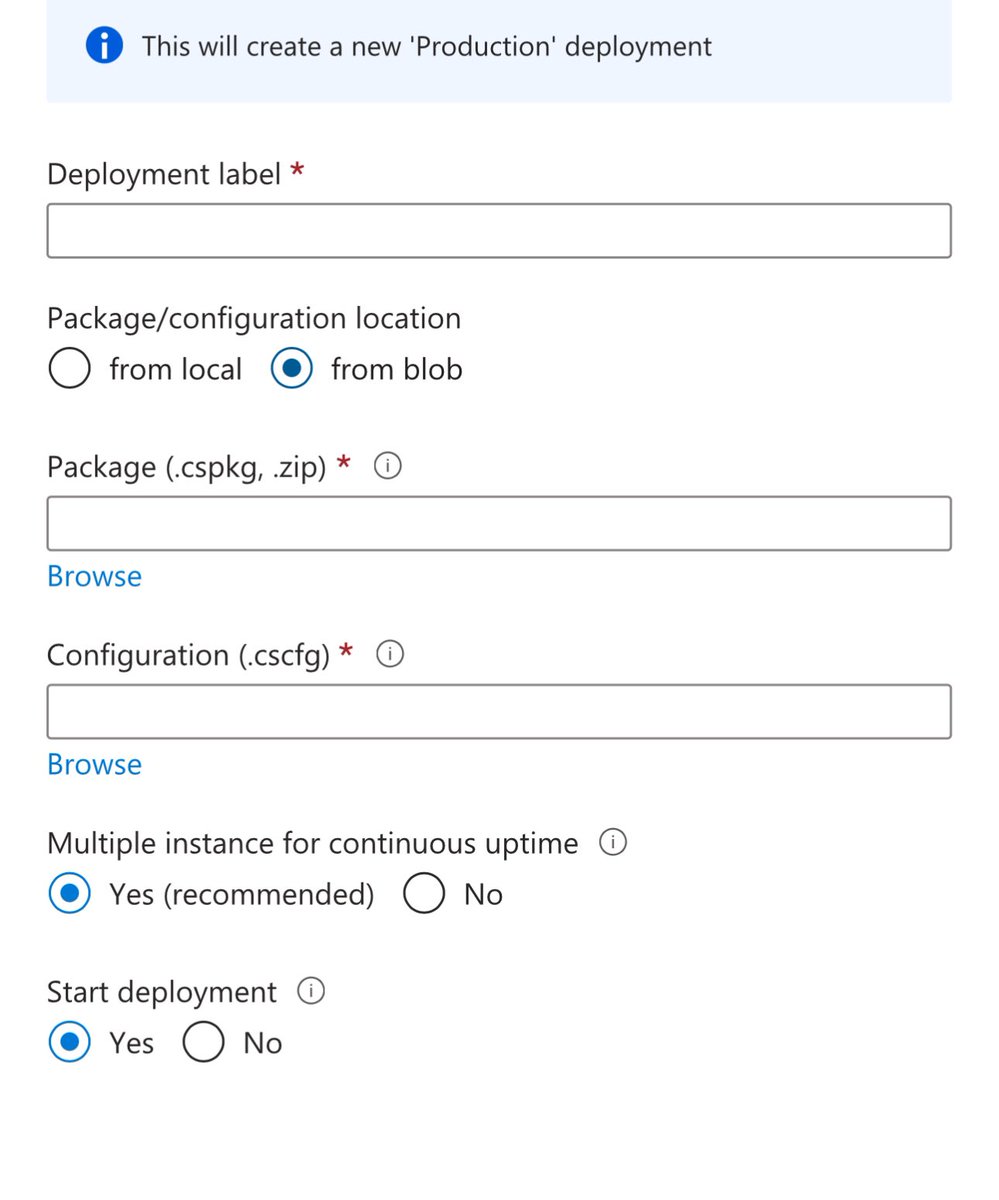The width and height of the screenshot is (999, 1200).
Task: Click the Configuration (.cscfg) input field
Action: point(499,712)
